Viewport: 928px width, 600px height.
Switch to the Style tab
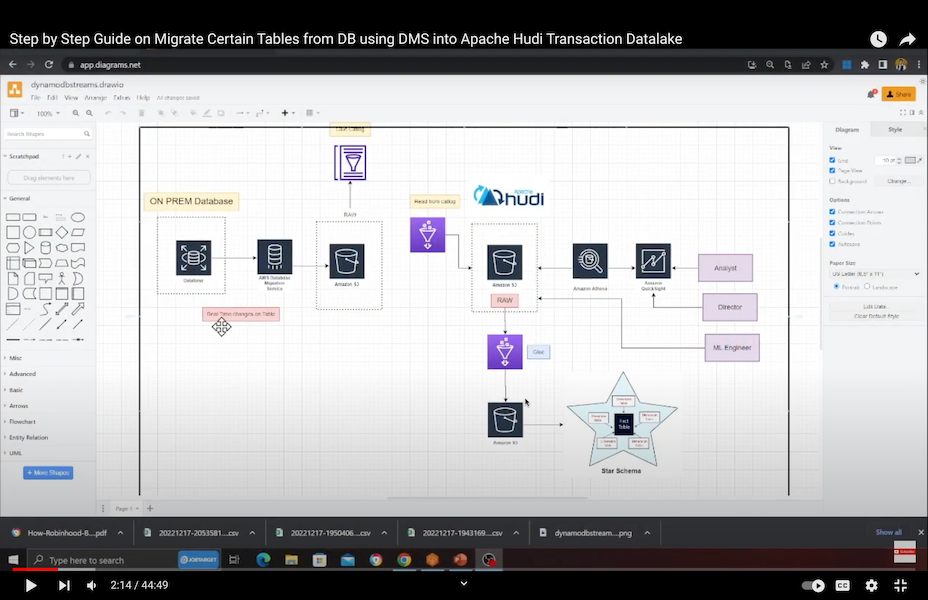click(895, 129)
